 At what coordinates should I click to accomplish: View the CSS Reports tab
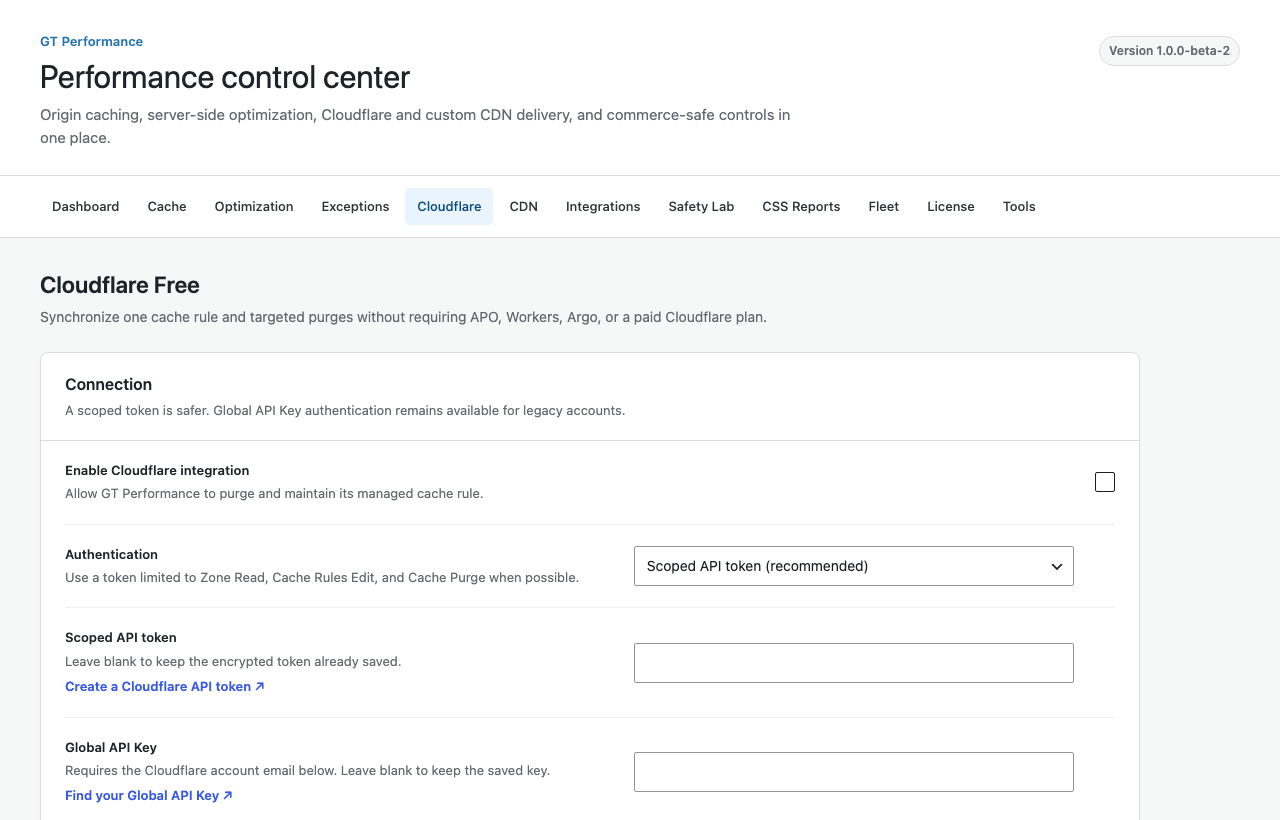pyautogui.click(x=801, y=206)
